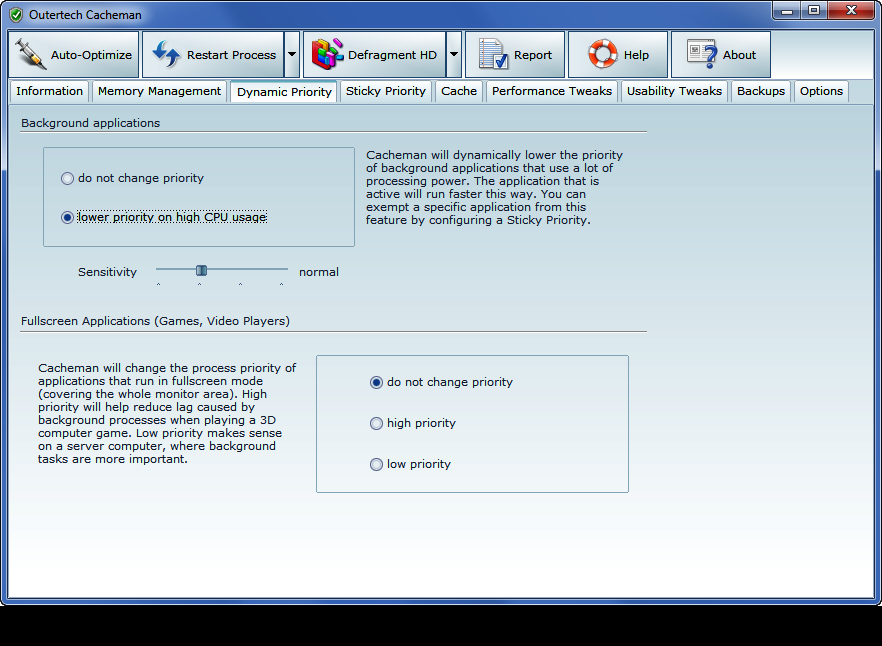The height and width of the screenshot is (646, 882).
Task: Select the Dynamic Priority tab
Action: (284, 92)
